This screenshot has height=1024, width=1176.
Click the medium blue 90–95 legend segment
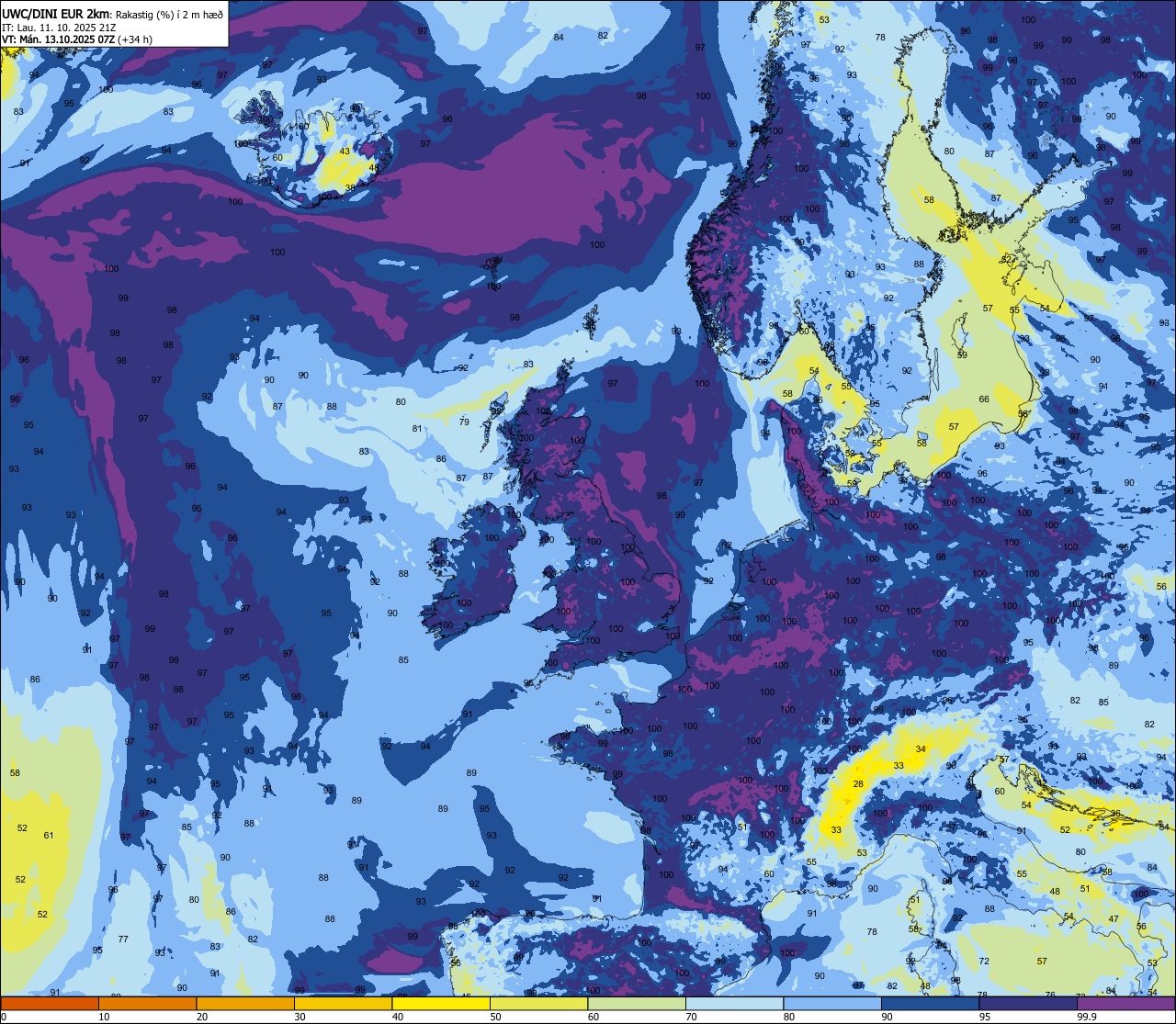point(930,1003)
